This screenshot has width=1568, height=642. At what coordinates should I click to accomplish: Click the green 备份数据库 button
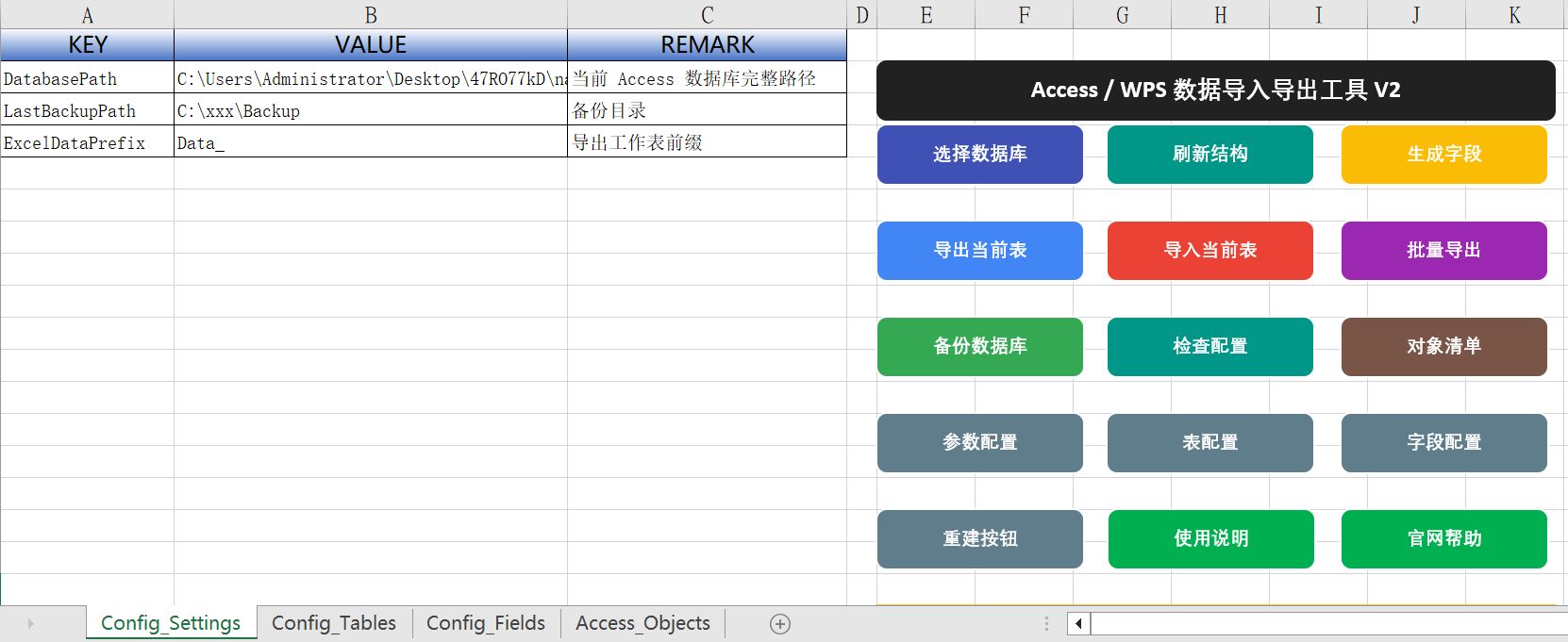(x=979, y=347)
